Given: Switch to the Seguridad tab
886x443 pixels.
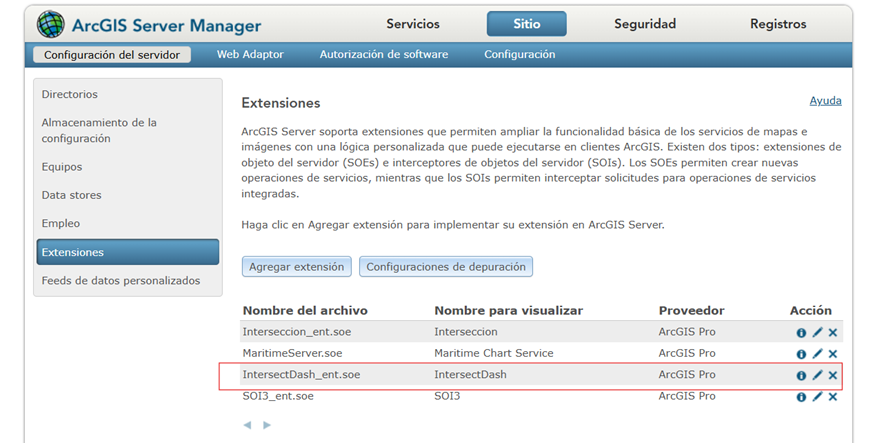Looking at the screenshot, I should coord(645,24).
